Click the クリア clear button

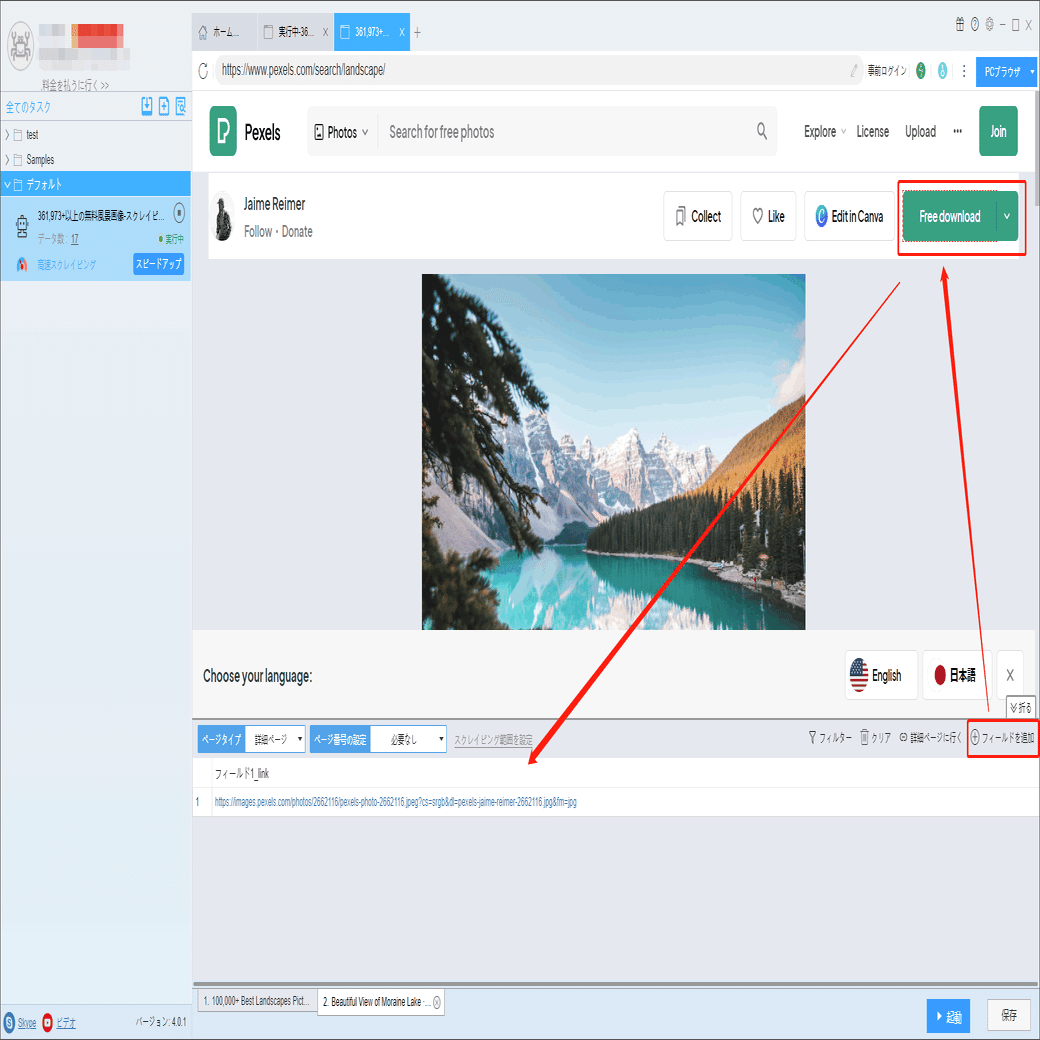coord(876,738)
